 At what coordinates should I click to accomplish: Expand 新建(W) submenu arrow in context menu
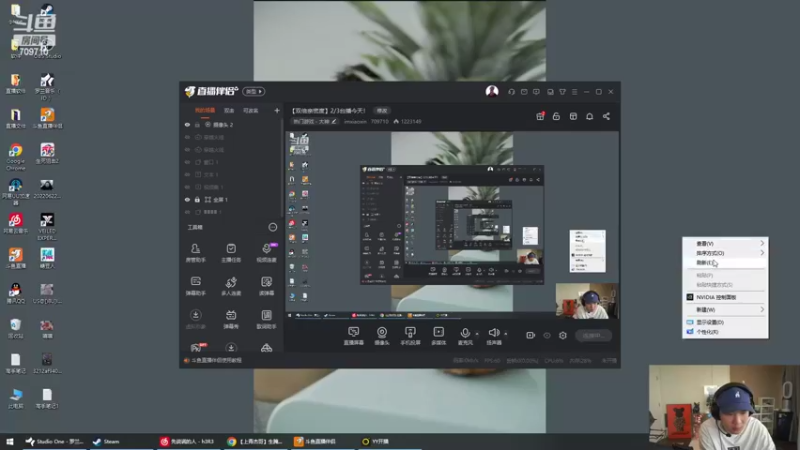click(762, 309)
